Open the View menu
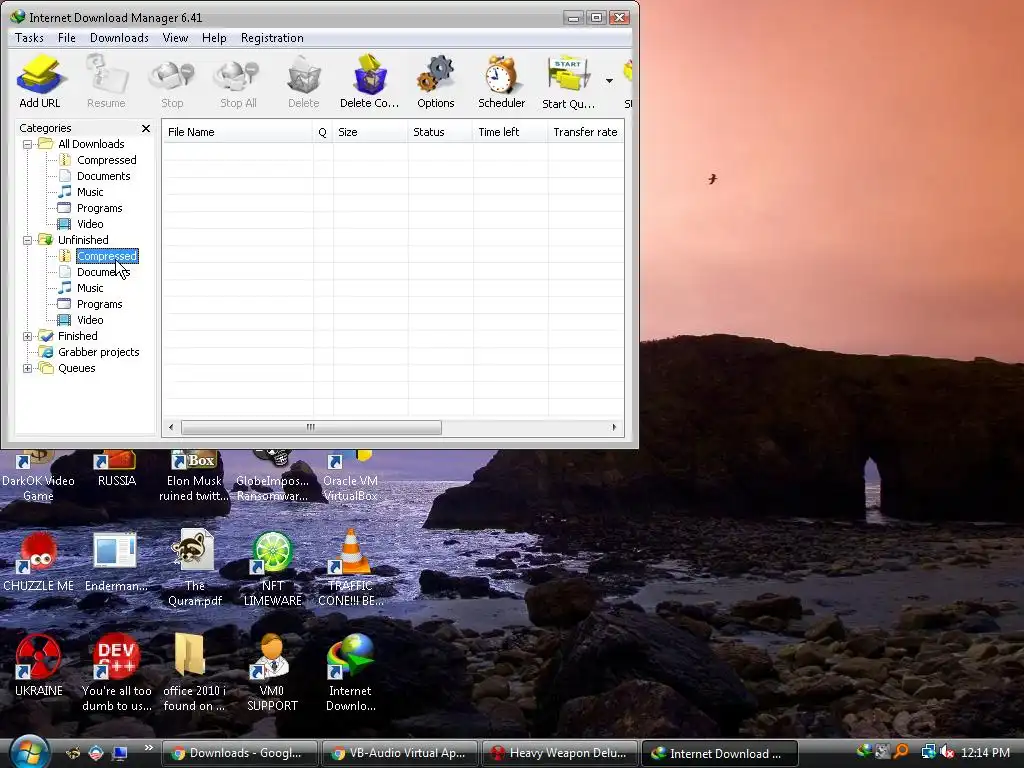The height and width of the screenshot is (768, 1024). click(x=175, y=38)
